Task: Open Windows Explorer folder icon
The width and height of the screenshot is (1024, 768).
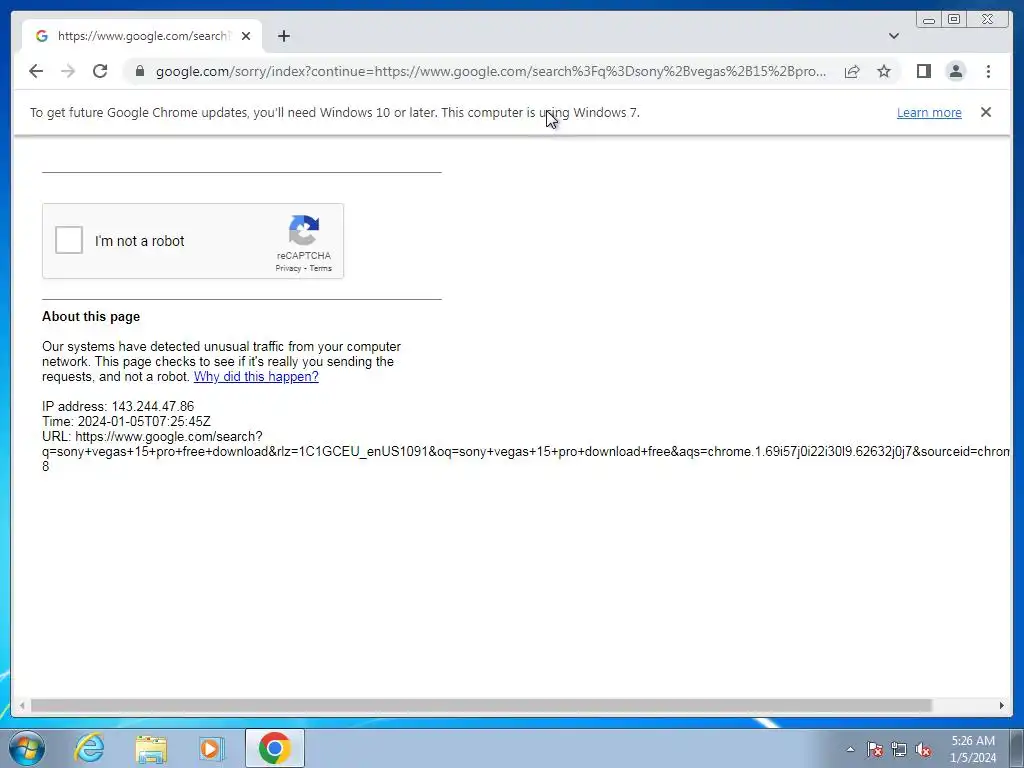Action: pos(151,748)
